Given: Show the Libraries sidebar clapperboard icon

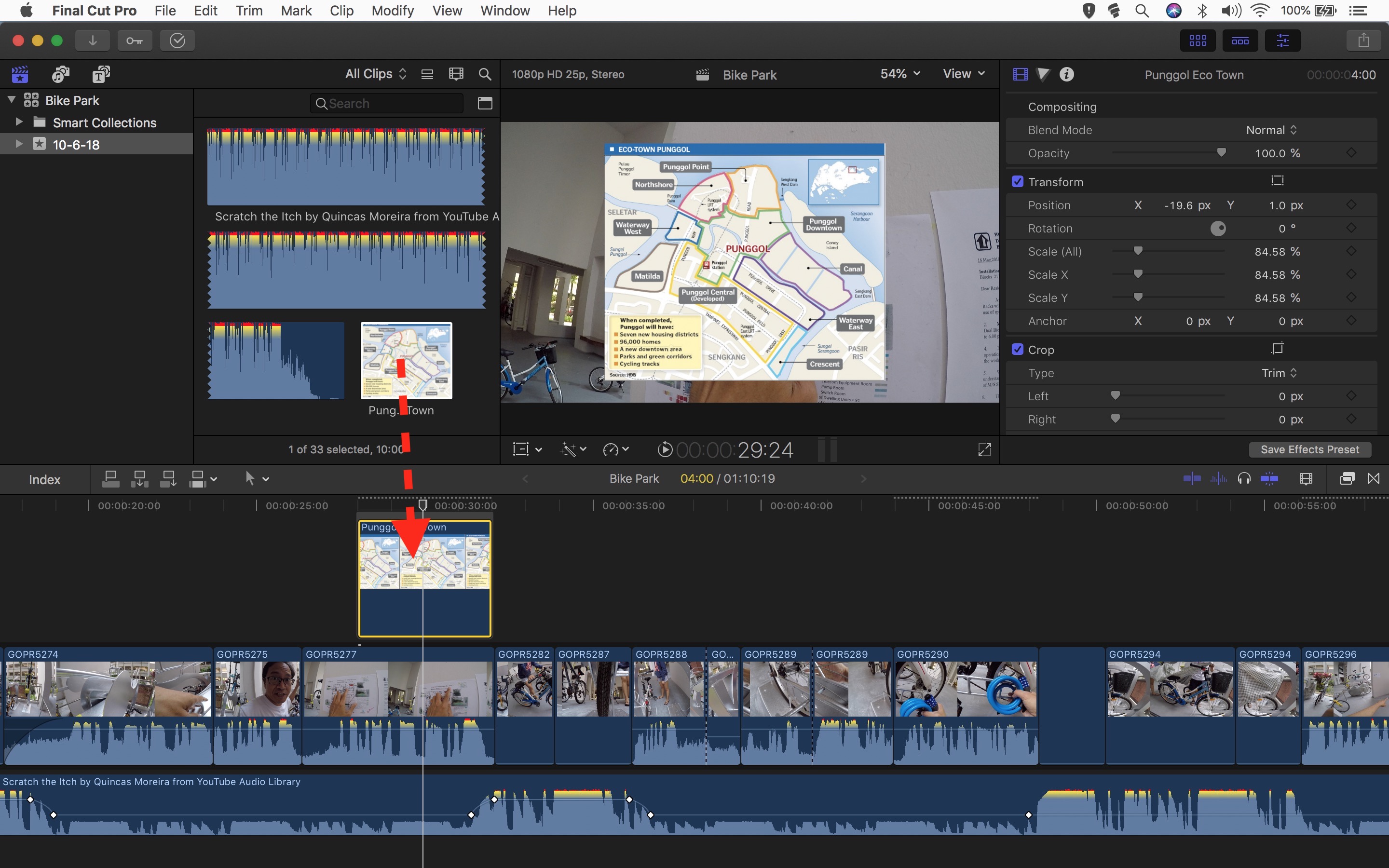Looking at the screenshot, I should (20, 74).
